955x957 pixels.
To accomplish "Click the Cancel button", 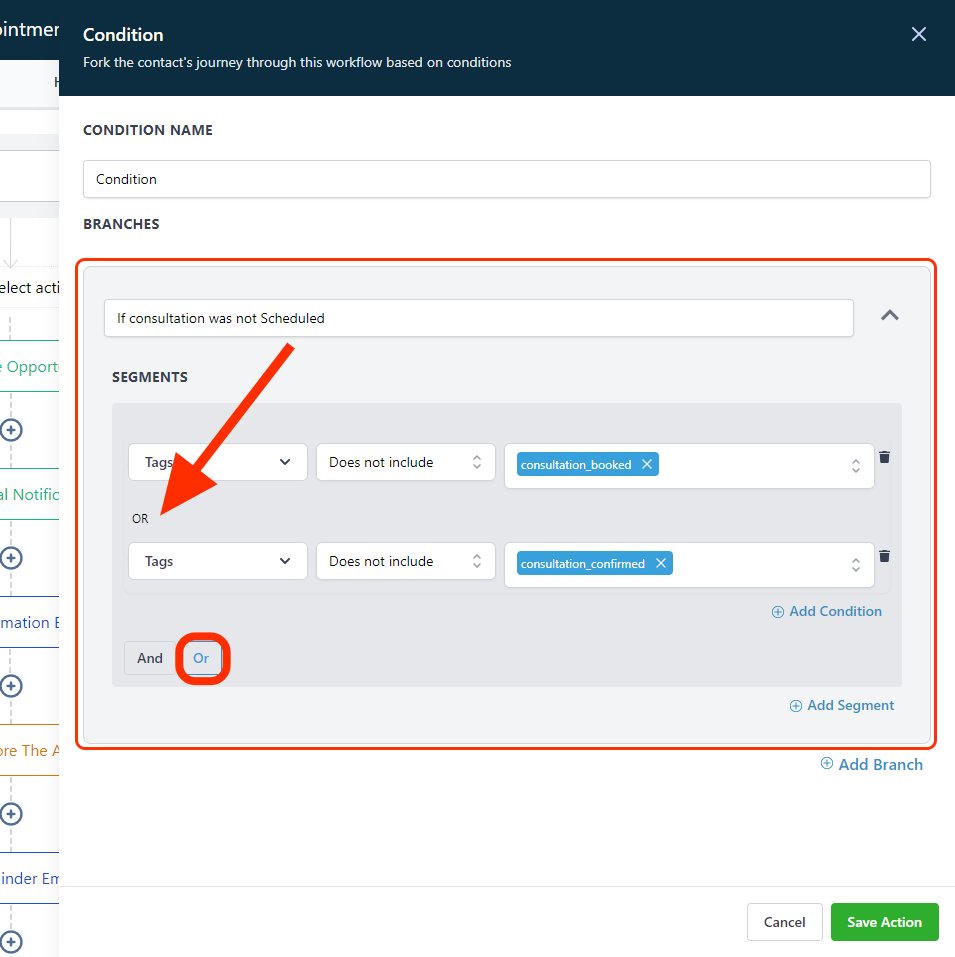I will point(785,922).
